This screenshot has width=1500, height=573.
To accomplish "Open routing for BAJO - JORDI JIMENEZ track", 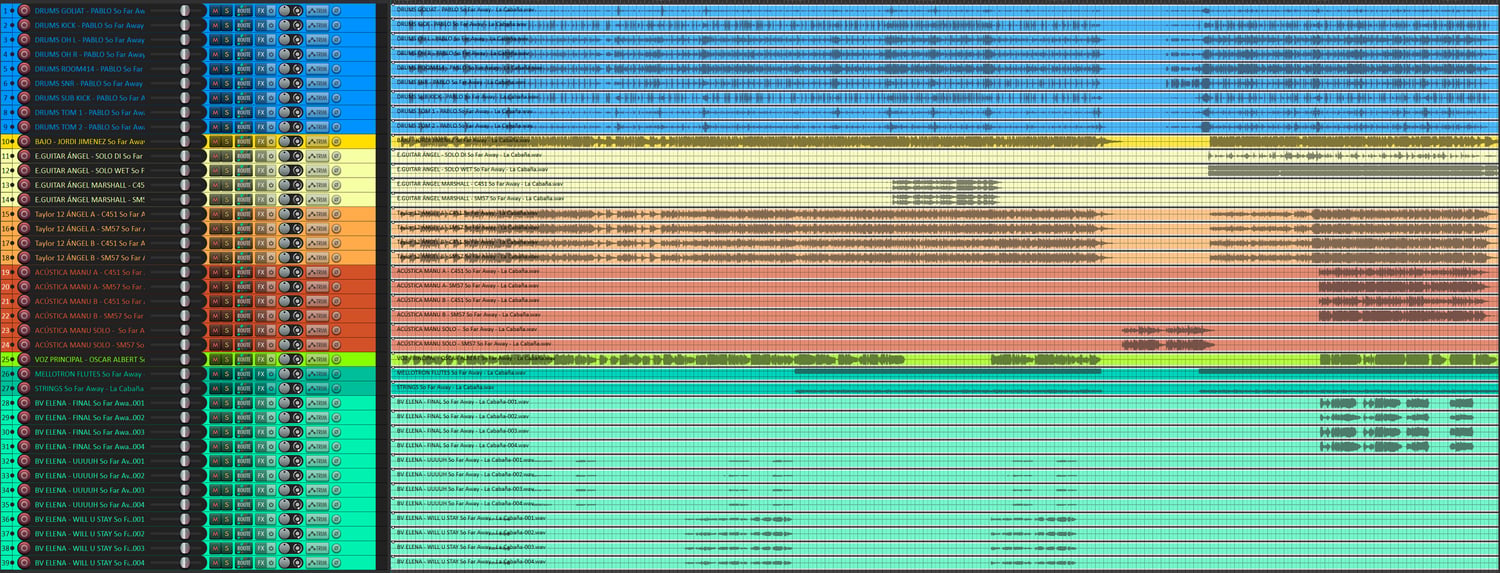I will tap(244, 141).
